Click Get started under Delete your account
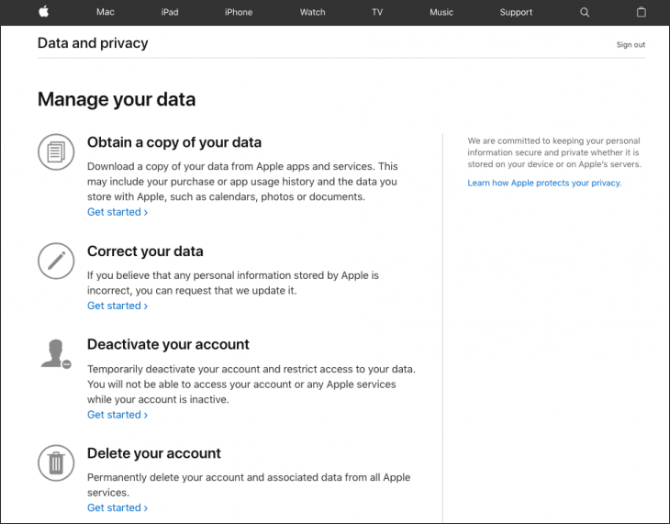The width and height of the screenshot is (670, 525). [x=118, y=508]
